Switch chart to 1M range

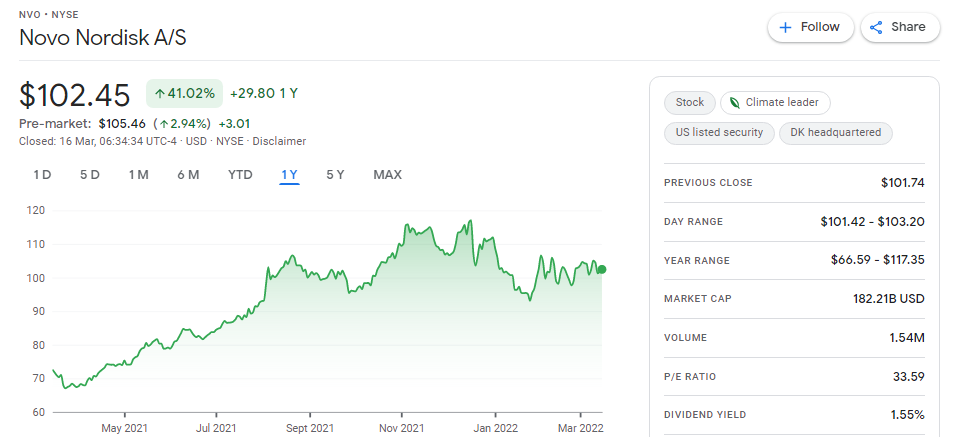[x=139, y=175]
